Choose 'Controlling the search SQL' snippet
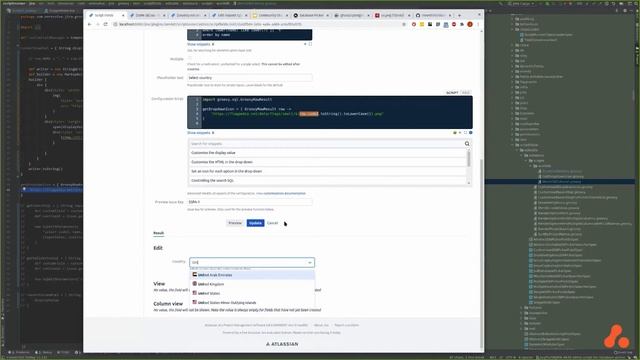This screenshot has height=360, width=640. (x=328, y=180)
